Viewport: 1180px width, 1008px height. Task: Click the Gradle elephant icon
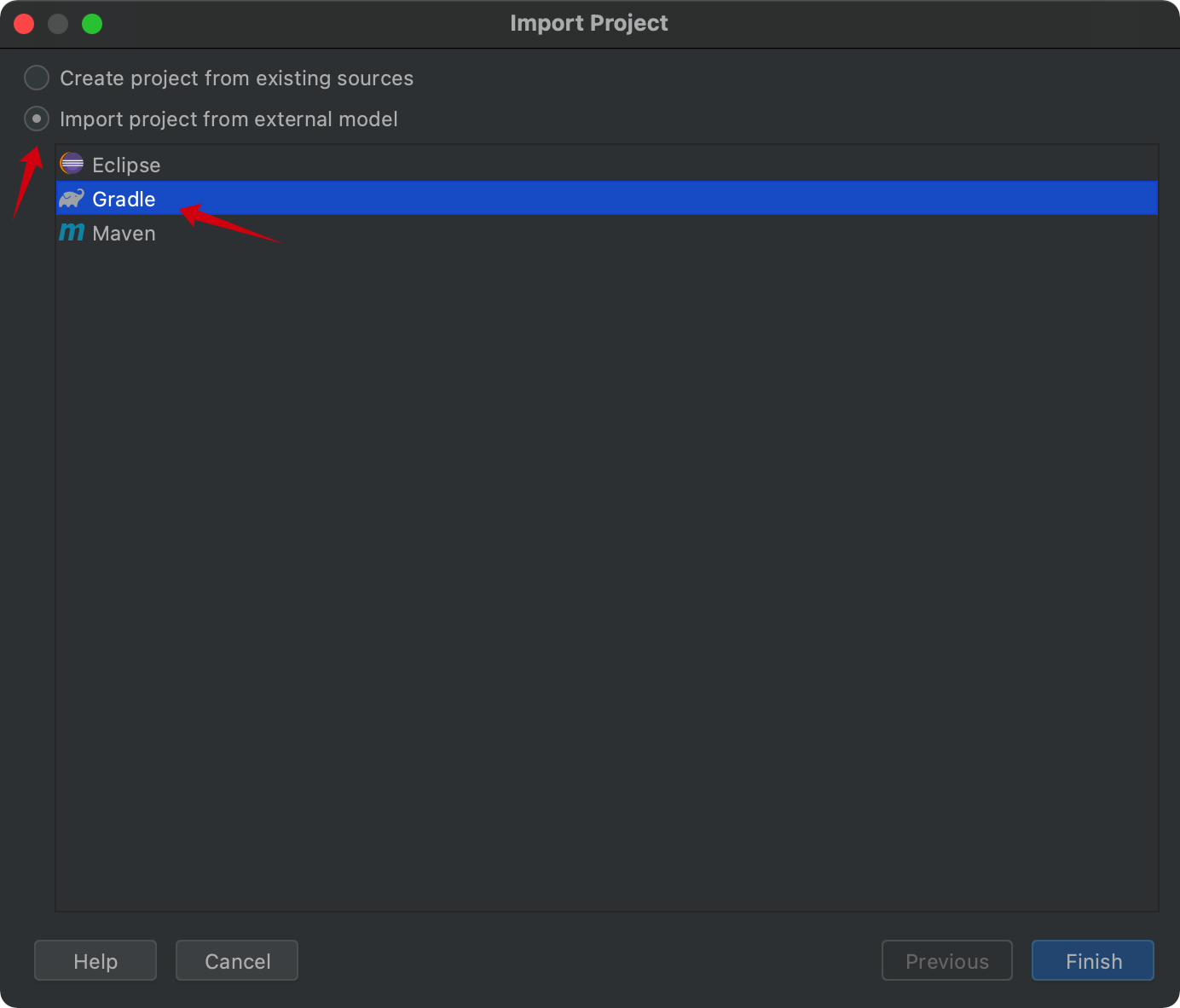click(72, 199)
